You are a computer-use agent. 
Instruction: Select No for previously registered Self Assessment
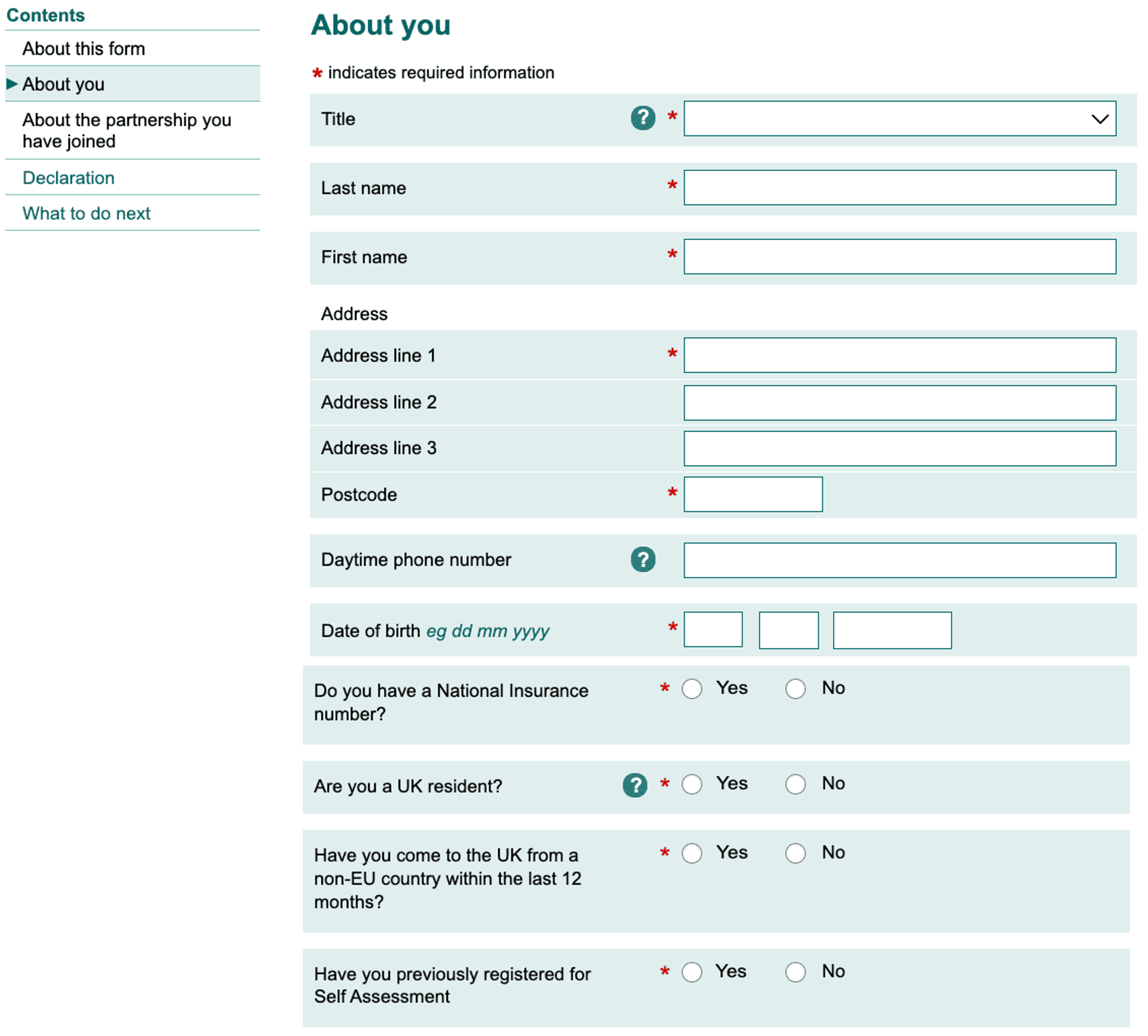click(x=796, y=972)
